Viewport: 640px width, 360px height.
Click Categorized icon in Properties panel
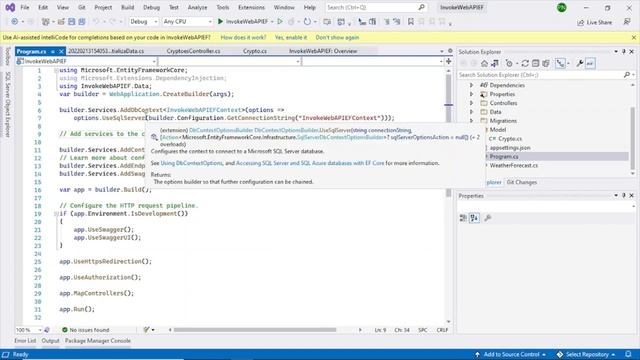(x=463, y=218)
